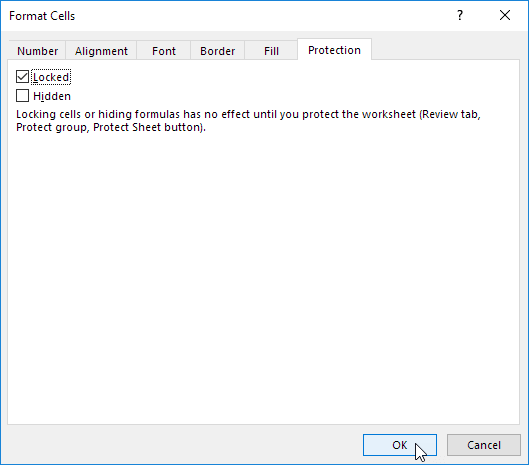Uncheck the Locked checkbox box
This screenshot has height=465, width=529.
click(22, 77)
